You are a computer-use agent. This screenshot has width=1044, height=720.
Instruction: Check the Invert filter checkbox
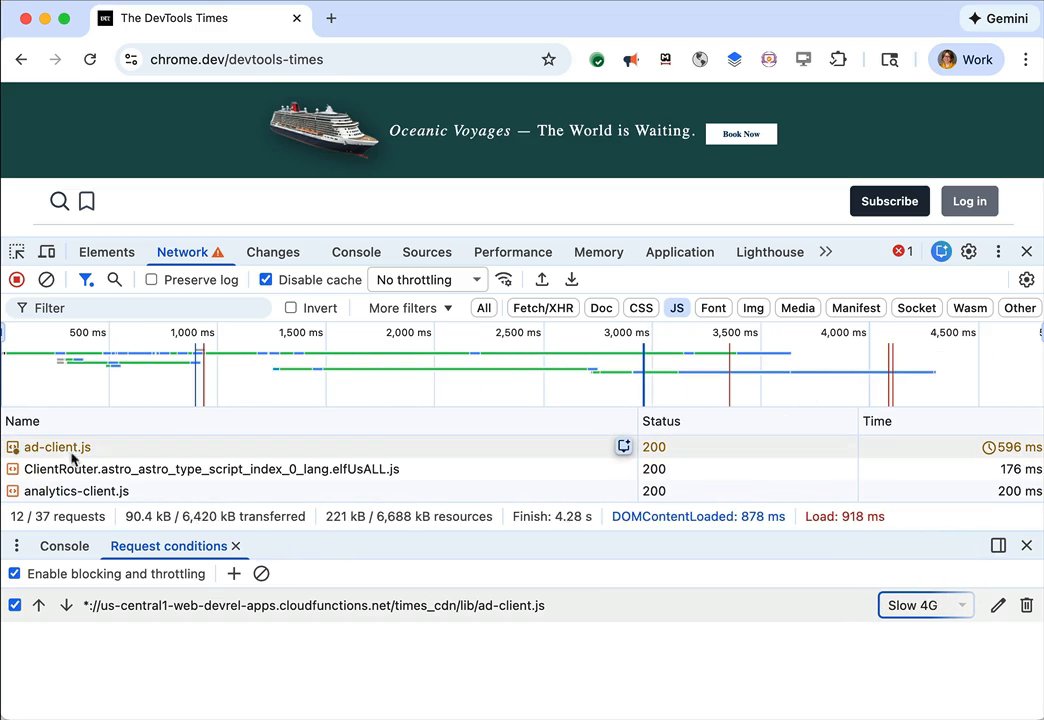coord(290,308)
